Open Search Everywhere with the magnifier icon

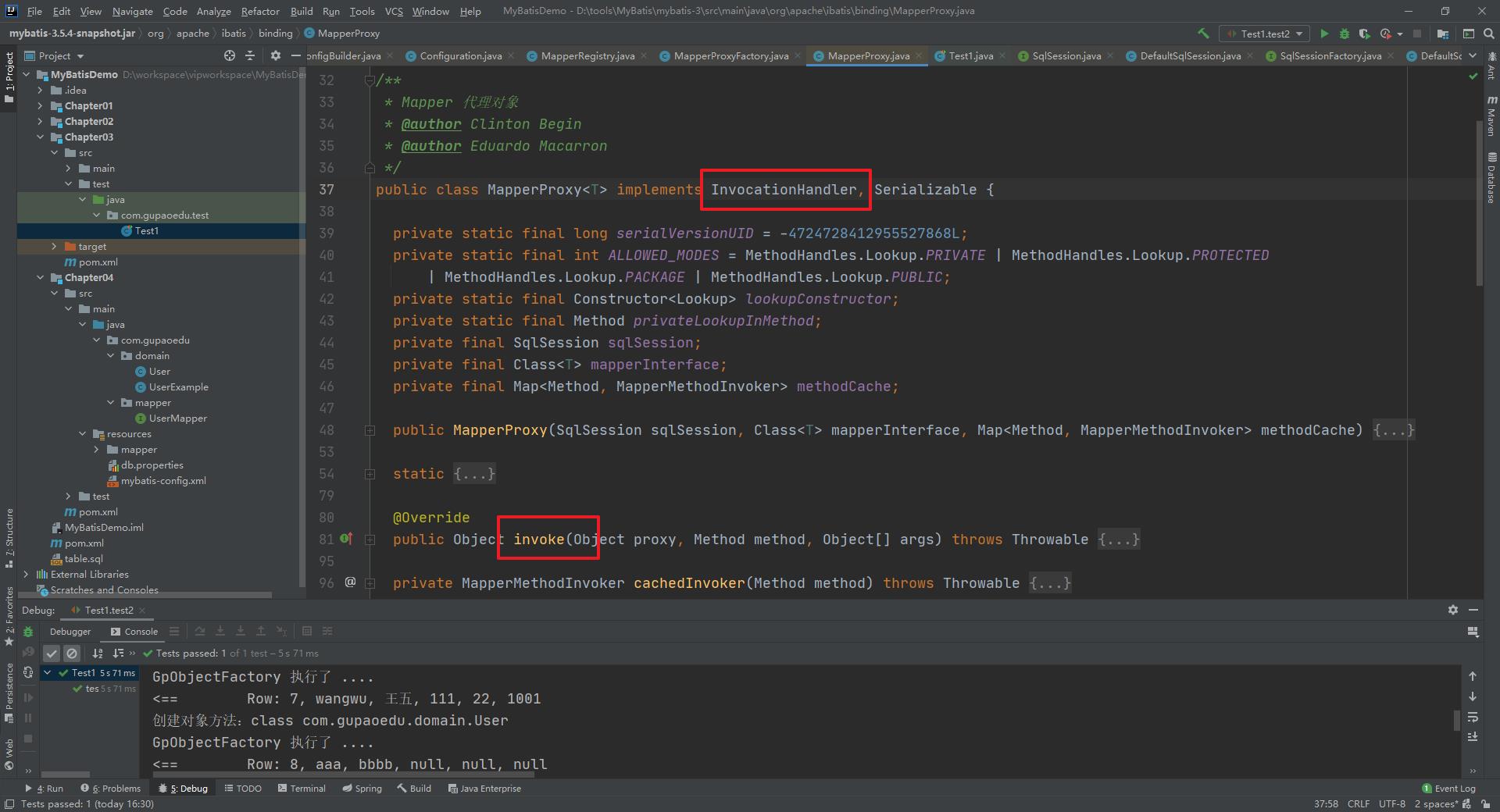click(1488, 34)
